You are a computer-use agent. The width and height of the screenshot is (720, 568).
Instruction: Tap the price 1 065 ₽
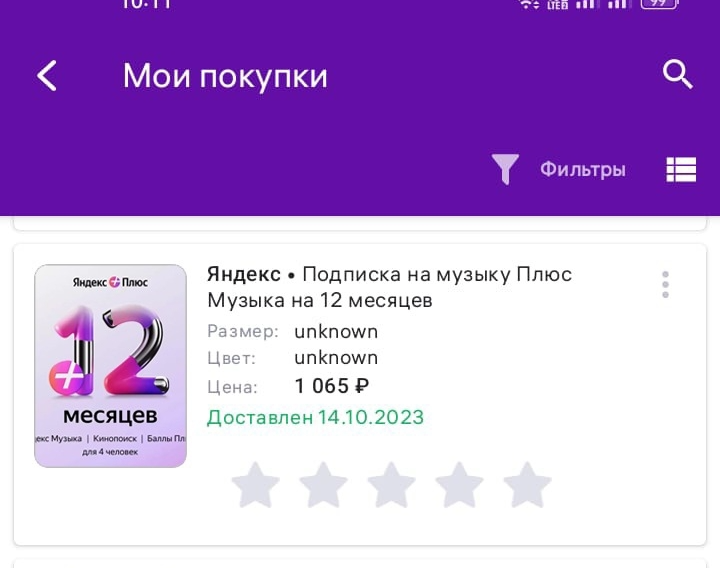coord(332,386)
